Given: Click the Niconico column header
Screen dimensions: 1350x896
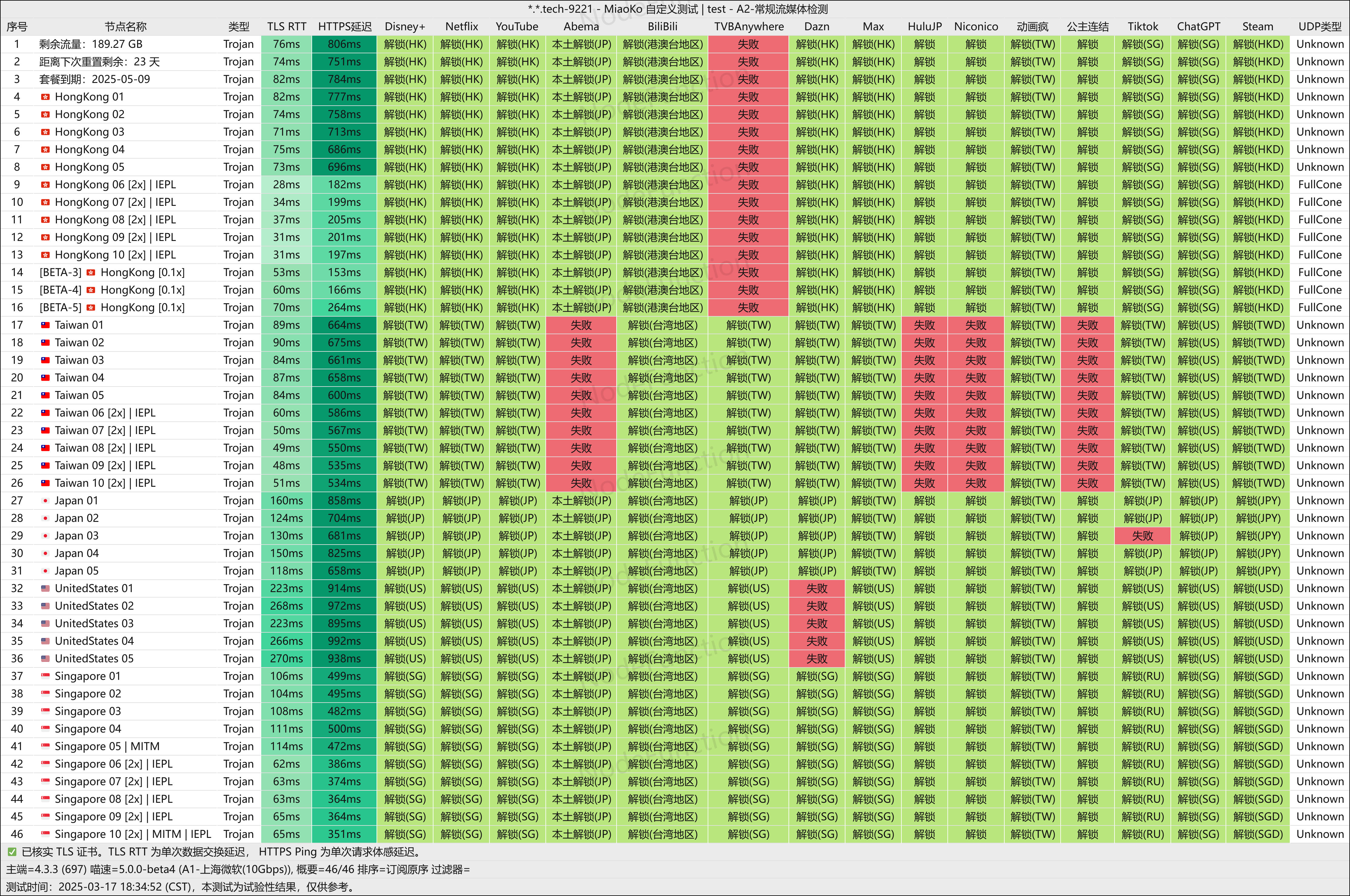Looking at the screenshot, I should tap(976, 27).
